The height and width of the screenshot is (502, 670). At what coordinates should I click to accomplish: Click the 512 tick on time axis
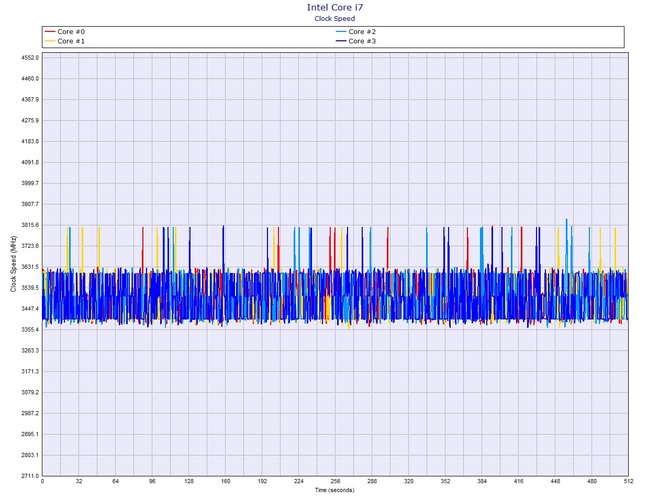[x=628, y=481]
